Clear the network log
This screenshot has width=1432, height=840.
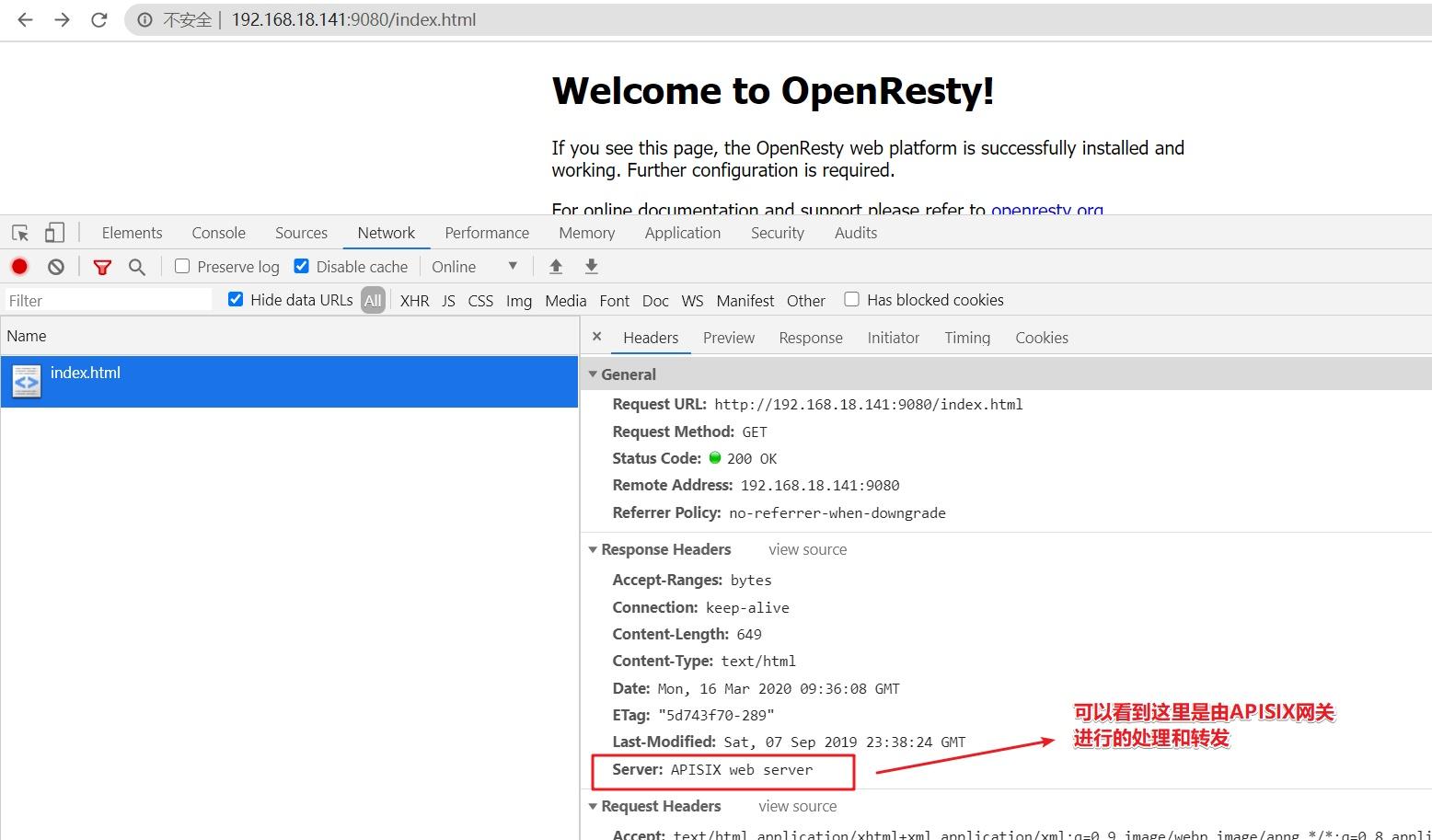click(56, 267)
